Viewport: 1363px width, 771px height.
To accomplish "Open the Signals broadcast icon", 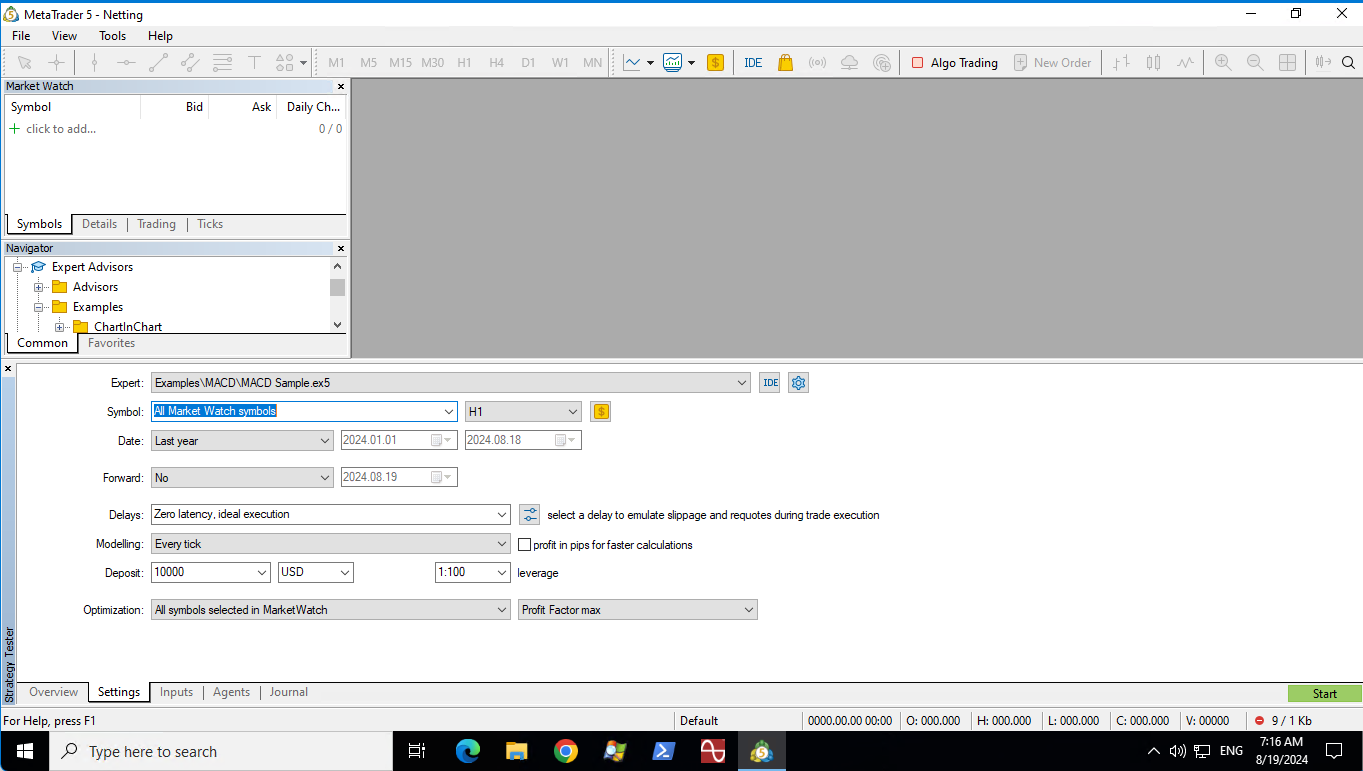I will point(817,62).
